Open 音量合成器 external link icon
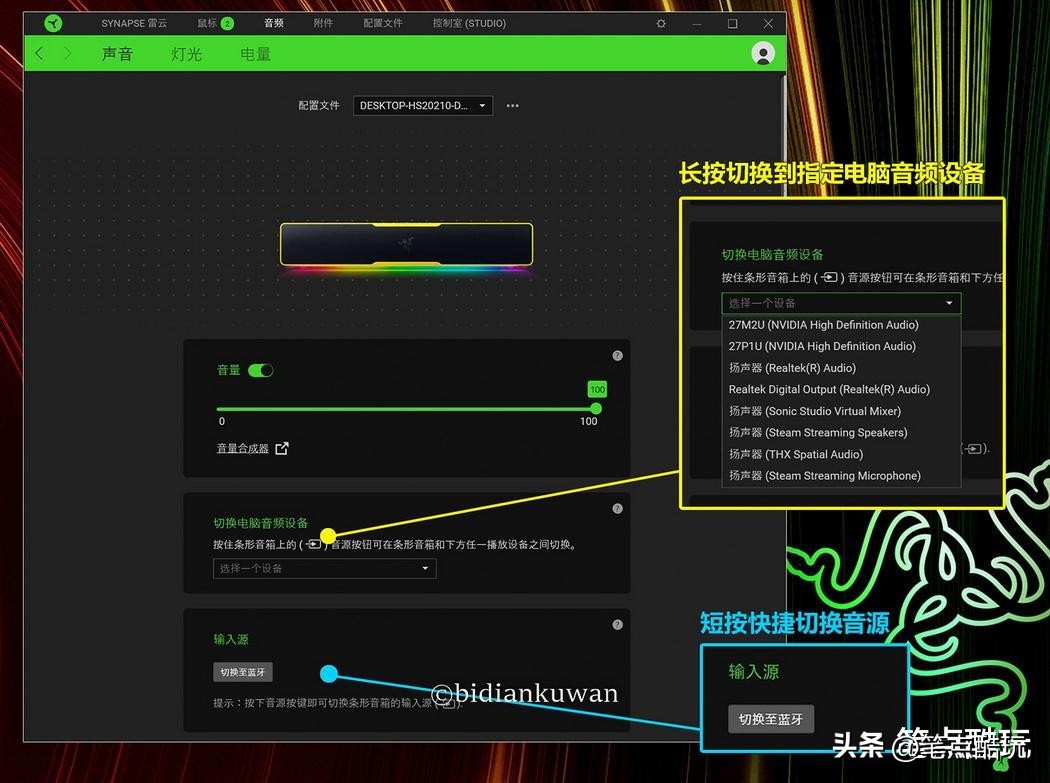The width and height of the screenshot is (1050, 783). pyautogui.click(x=281, y=448)
